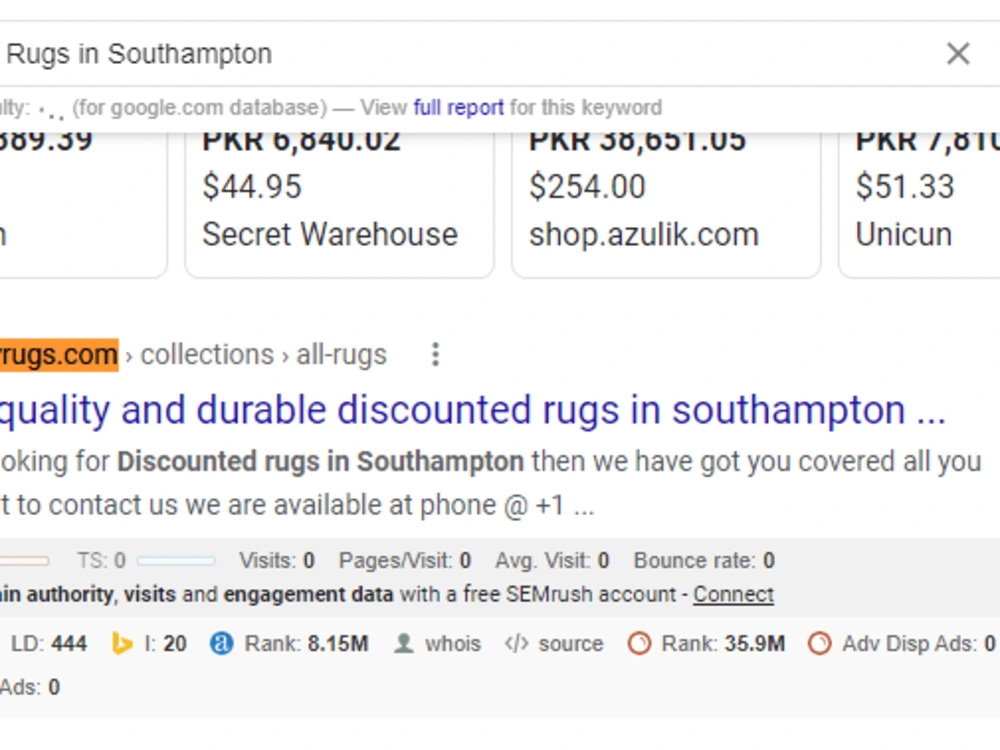
Task: Click the Connect link for SEMrush account
Action: pos(733,594)
